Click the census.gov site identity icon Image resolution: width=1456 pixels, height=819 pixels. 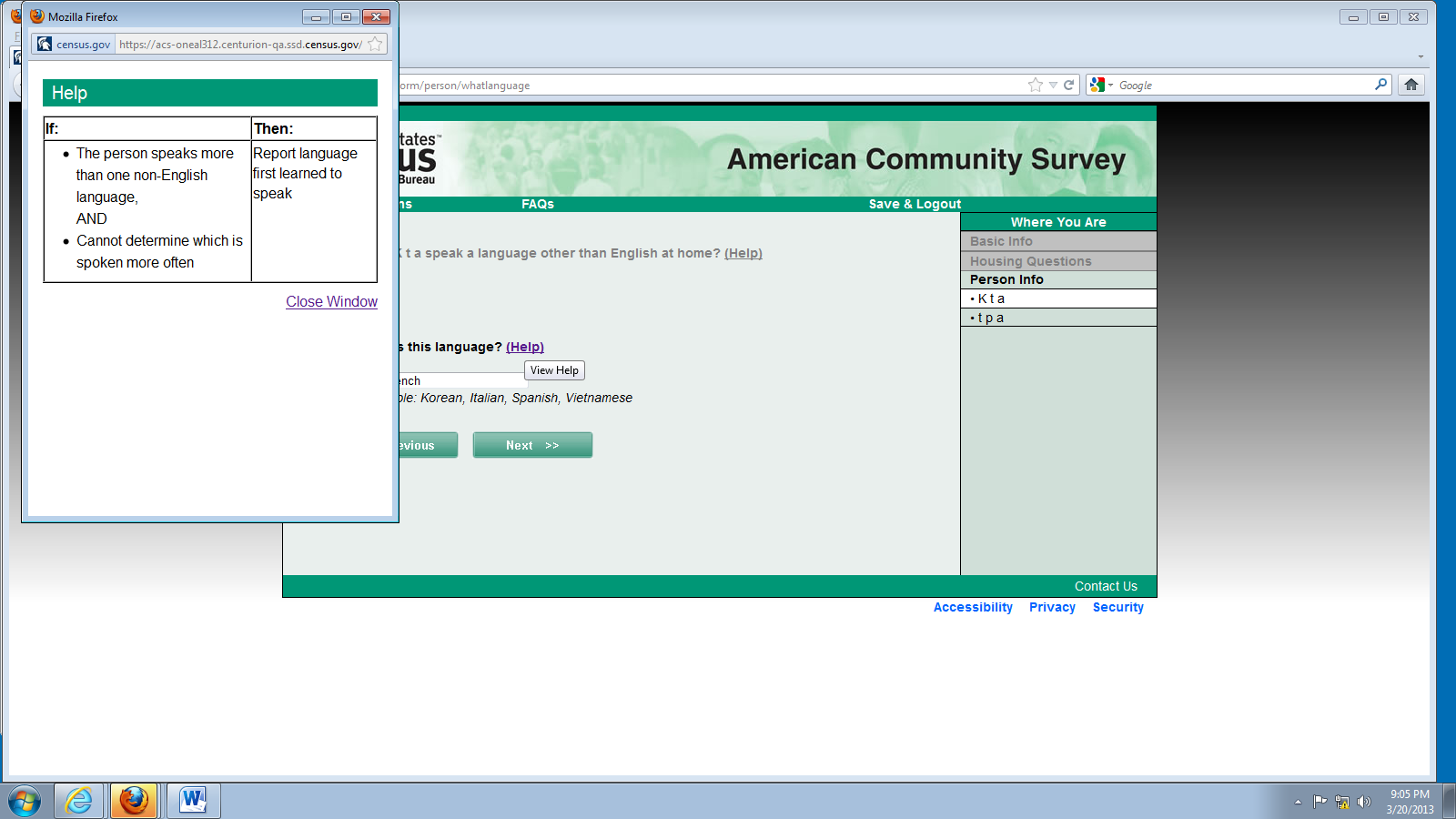[x=45, y=44]
